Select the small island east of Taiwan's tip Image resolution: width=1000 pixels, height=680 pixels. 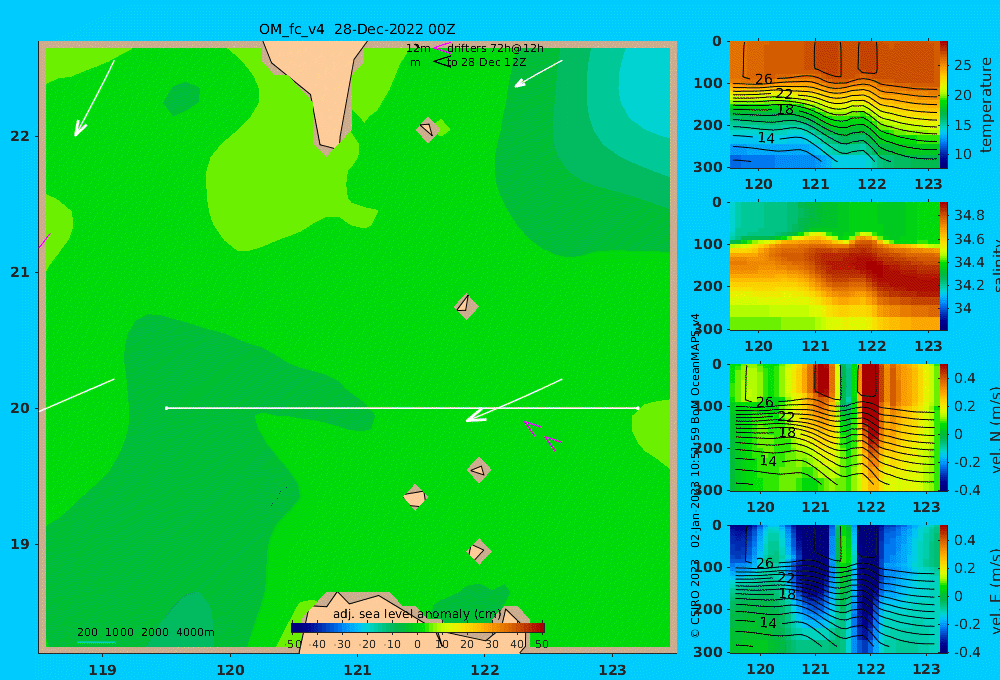pos(428,129)
